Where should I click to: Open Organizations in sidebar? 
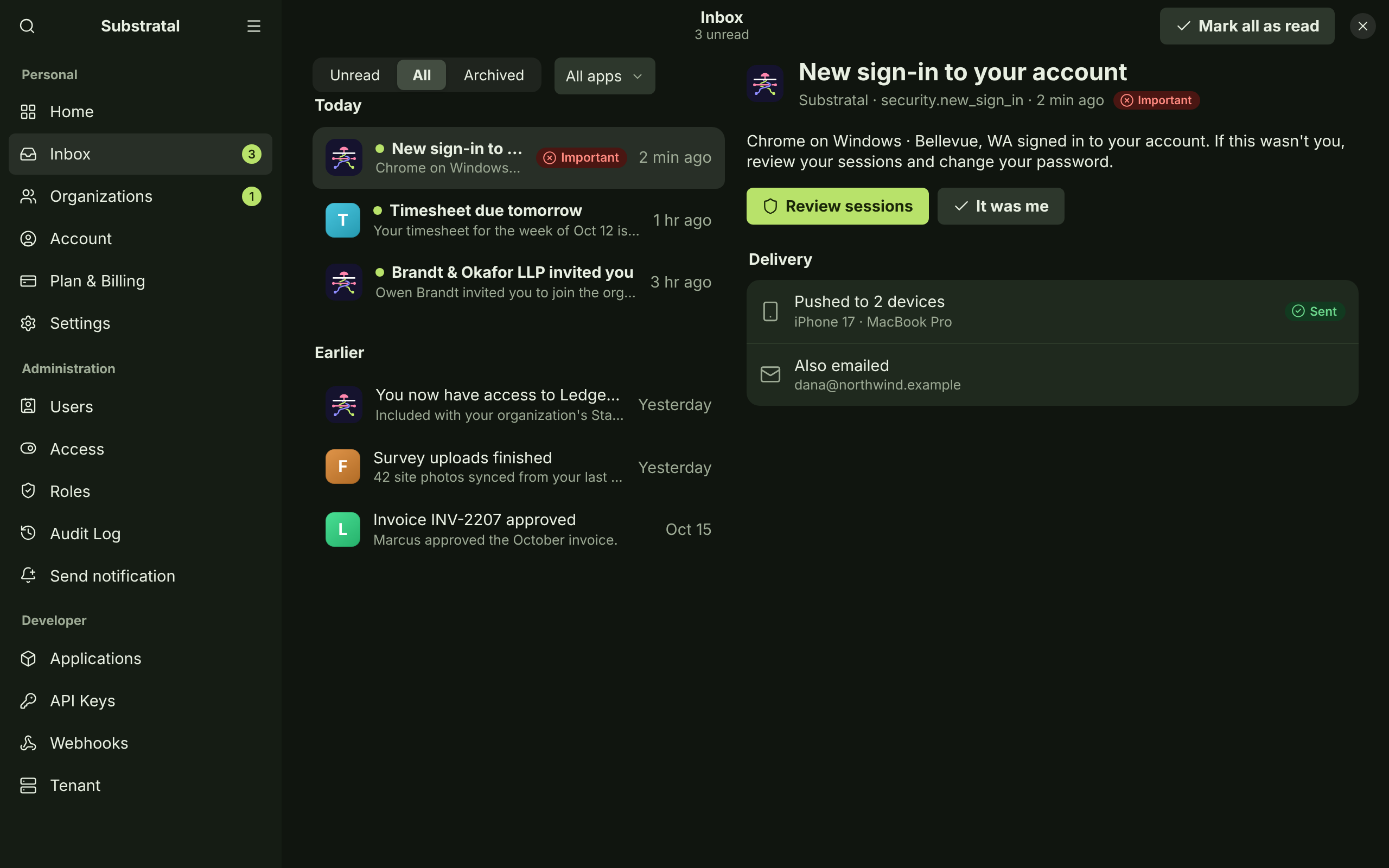[140, 196]
